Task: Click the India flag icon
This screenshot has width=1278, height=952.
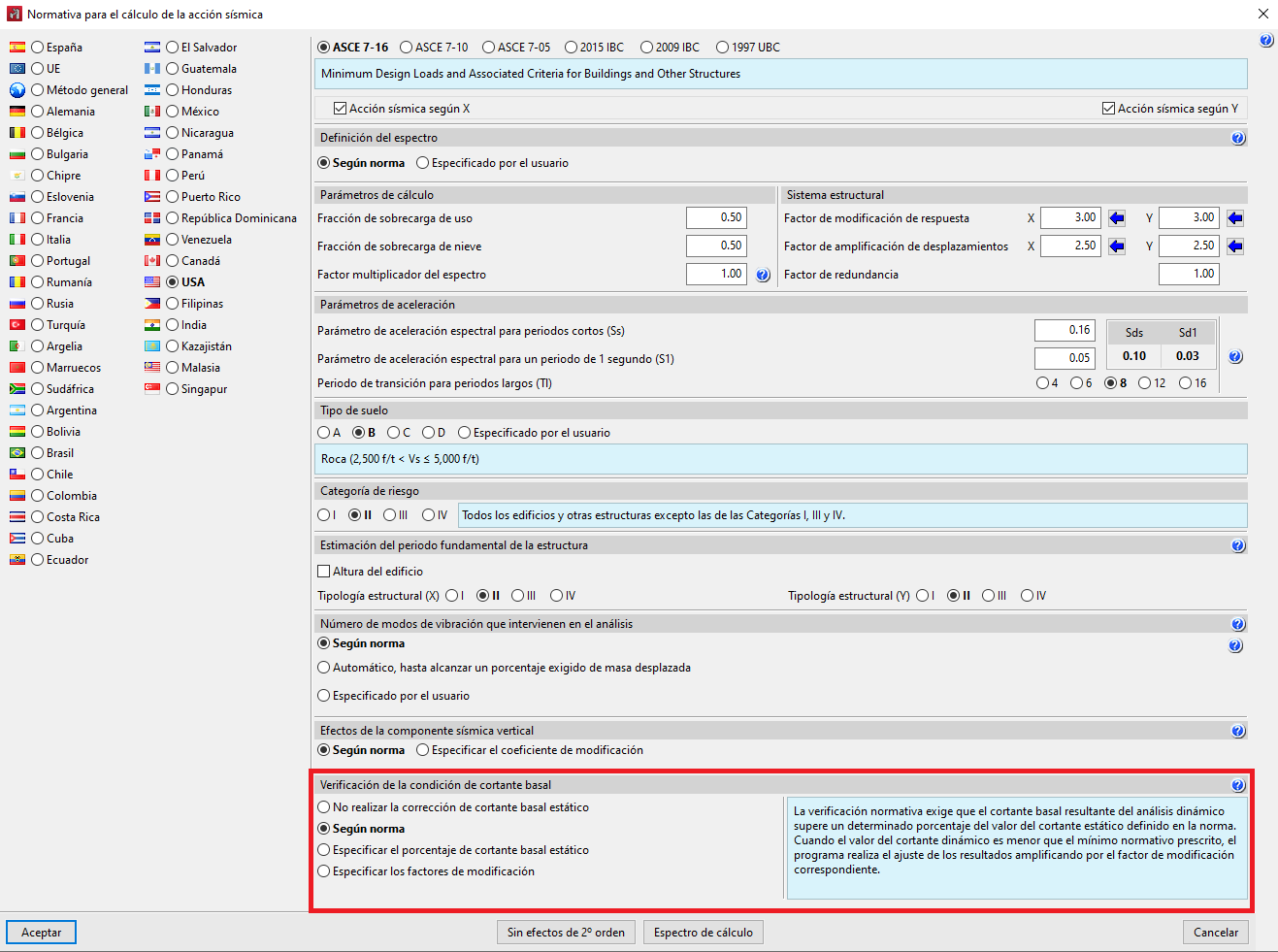Action: click(x=152, y=325)
